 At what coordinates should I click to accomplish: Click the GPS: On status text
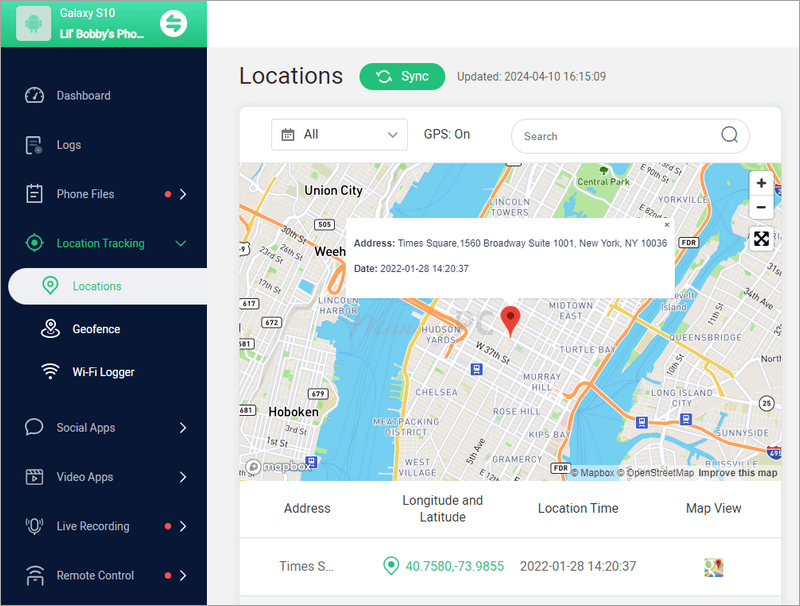click(x=447, y=134)
